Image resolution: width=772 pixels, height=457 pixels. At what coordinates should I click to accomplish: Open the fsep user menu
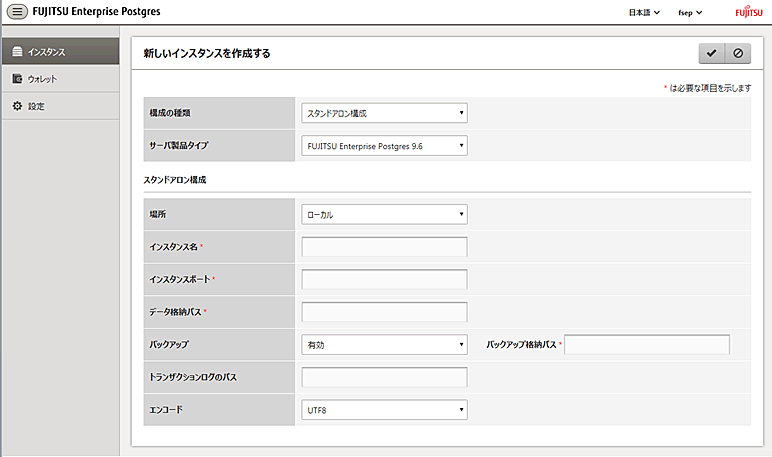[690, 13]
